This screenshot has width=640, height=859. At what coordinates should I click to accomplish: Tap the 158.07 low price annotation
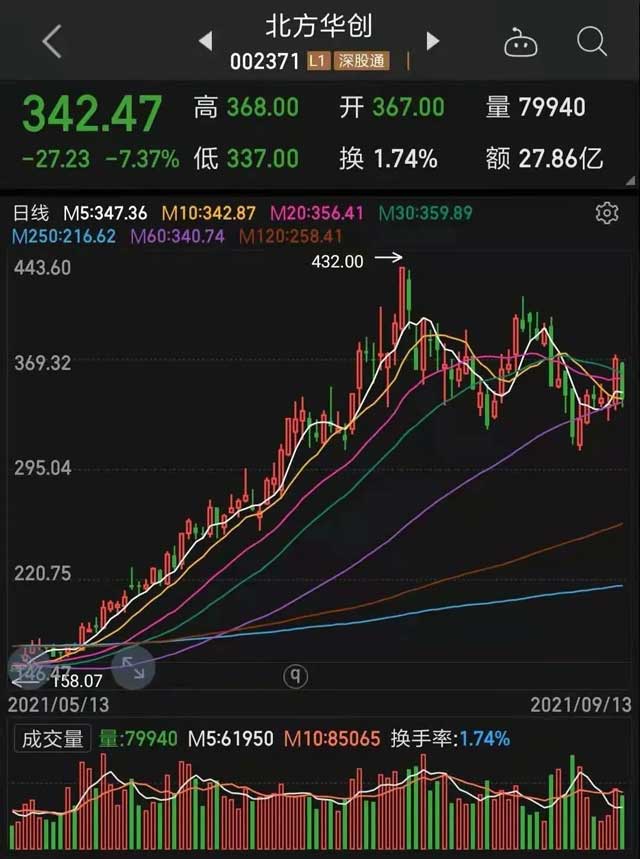[x=77, y=681]
